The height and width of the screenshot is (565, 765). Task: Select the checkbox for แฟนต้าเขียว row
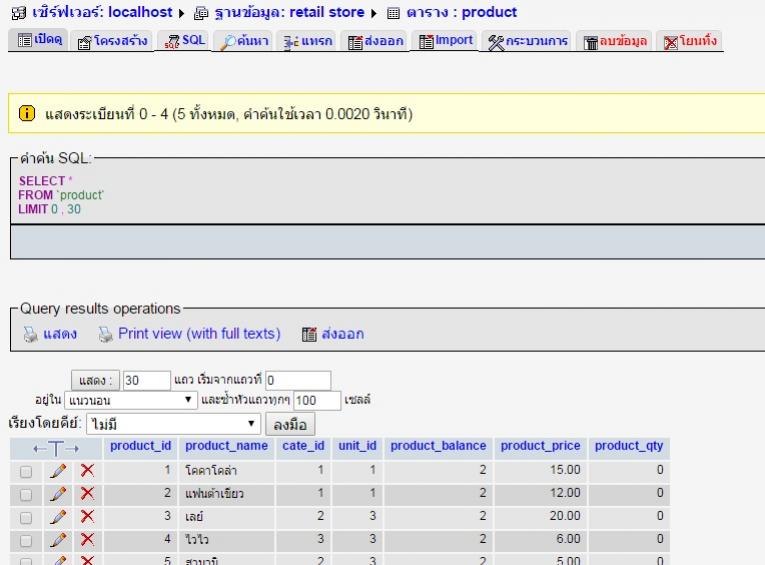26,494
